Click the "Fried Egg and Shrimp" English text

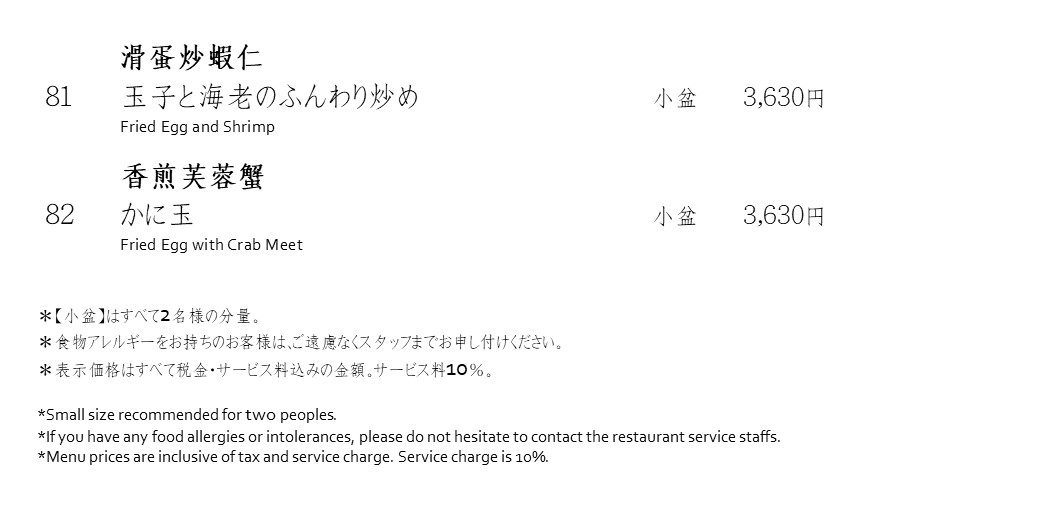coord(197,127)
